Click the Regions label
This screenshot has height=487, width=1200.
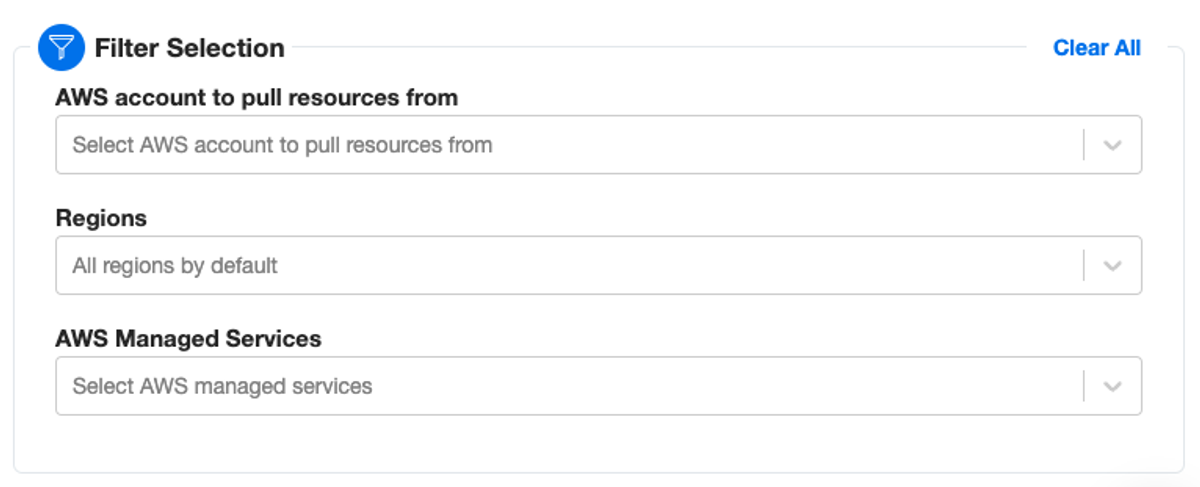[101, 218]
